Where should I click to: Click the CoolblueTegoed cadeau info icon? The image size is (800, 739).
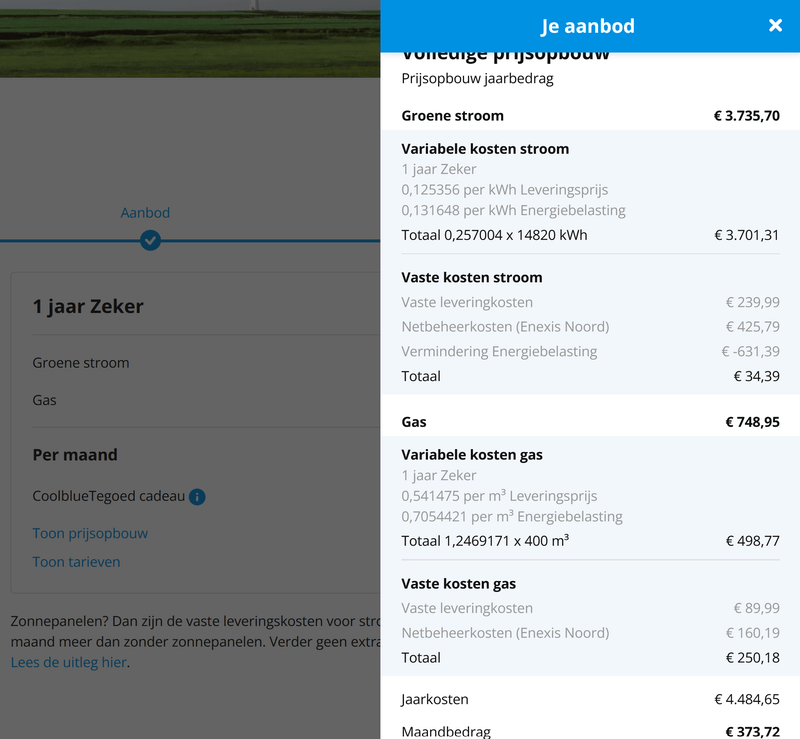pyautogui.click(x=197, y=497)
